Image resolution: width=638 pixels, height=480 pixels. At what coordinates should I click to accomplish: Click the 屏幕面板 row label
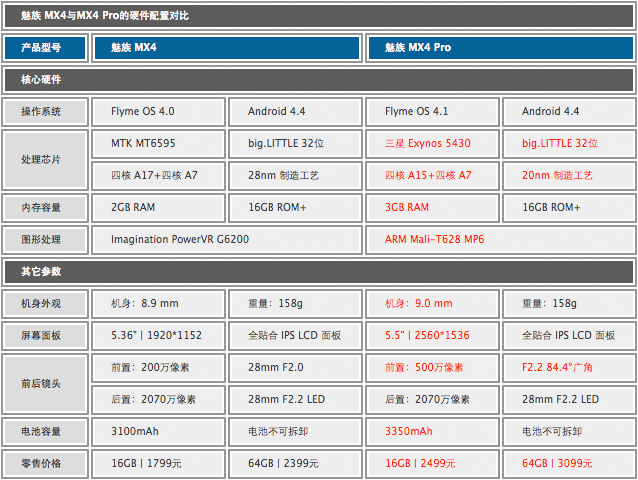pyautogui.click(x=45, y=336)
